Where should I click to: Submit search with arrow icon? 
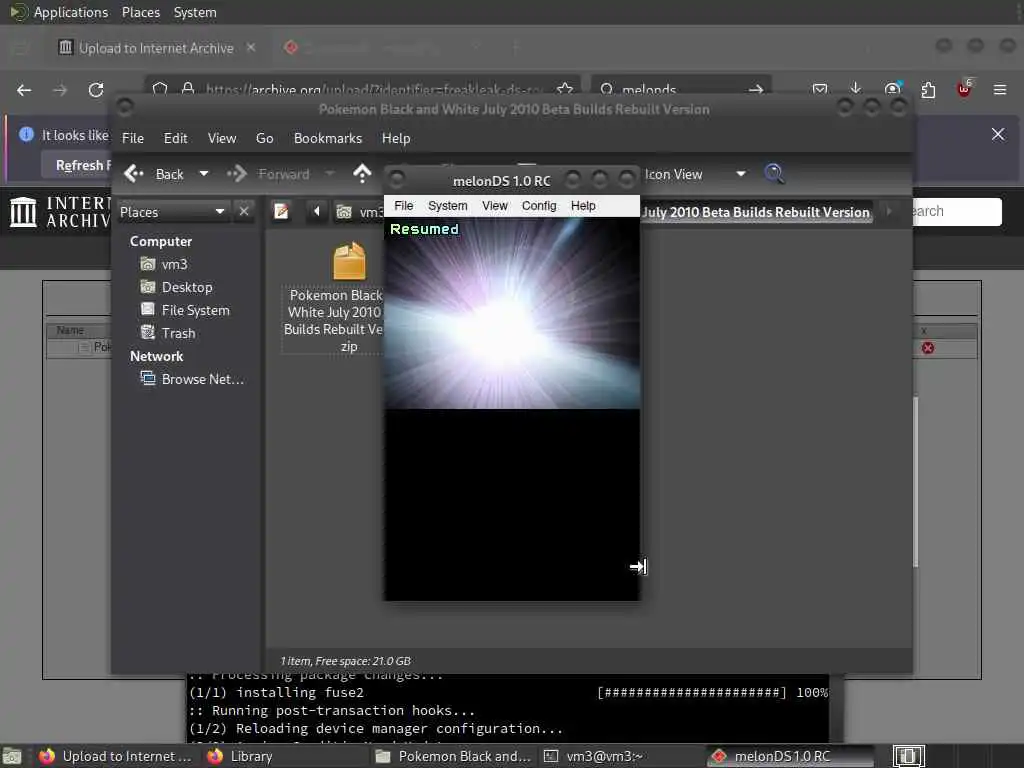pos(756,89)
